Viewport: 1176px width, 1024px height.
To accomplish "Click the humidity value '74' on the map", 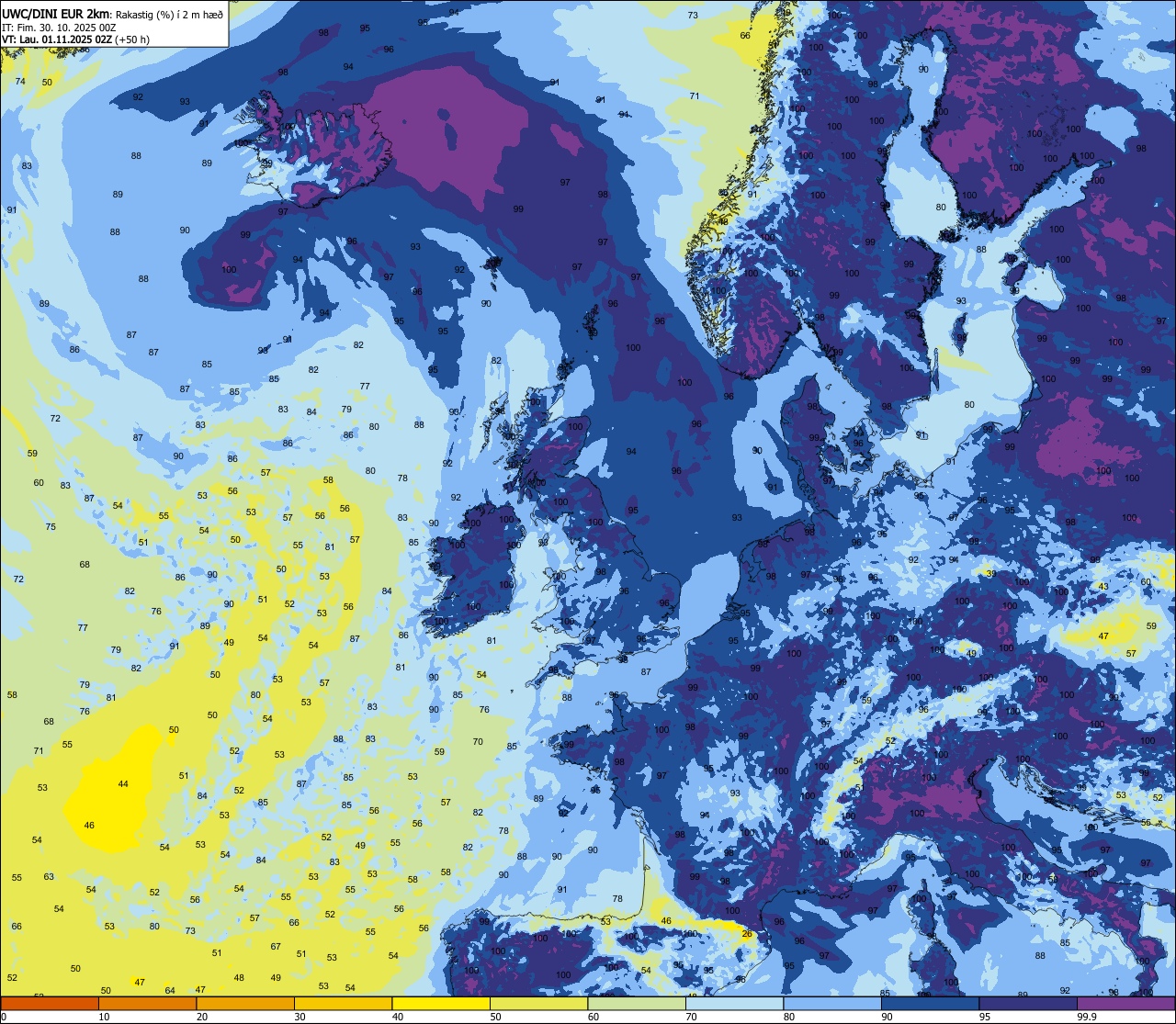I will [x=20, y=81].
